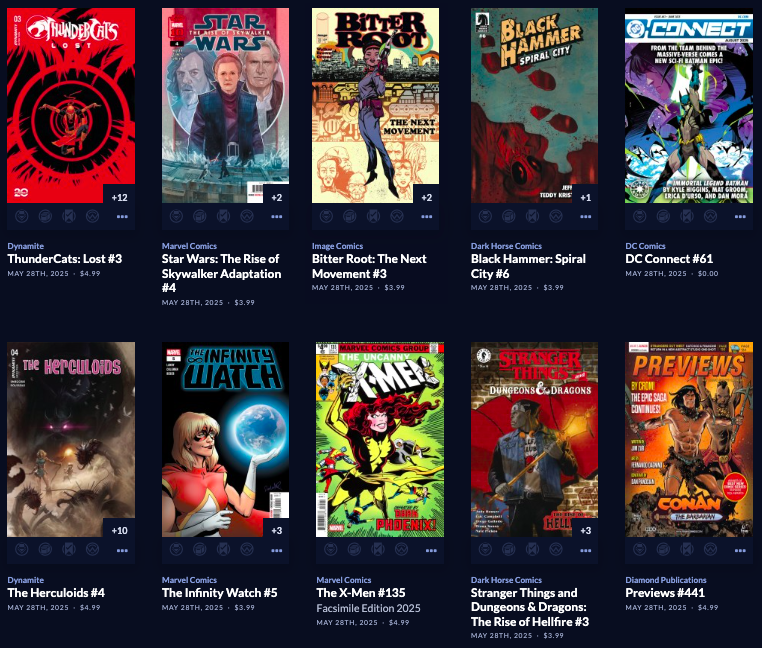Add Bitter Root #3 to collection
This screenshot has width=762, height=648.
(x=349, y=216)
